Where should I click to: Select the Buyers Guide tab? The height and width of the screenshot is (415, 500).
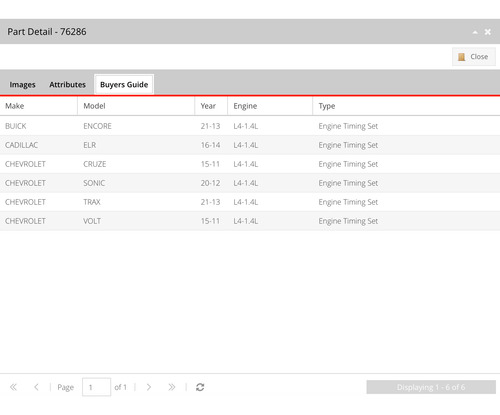[x=124, y=85]
